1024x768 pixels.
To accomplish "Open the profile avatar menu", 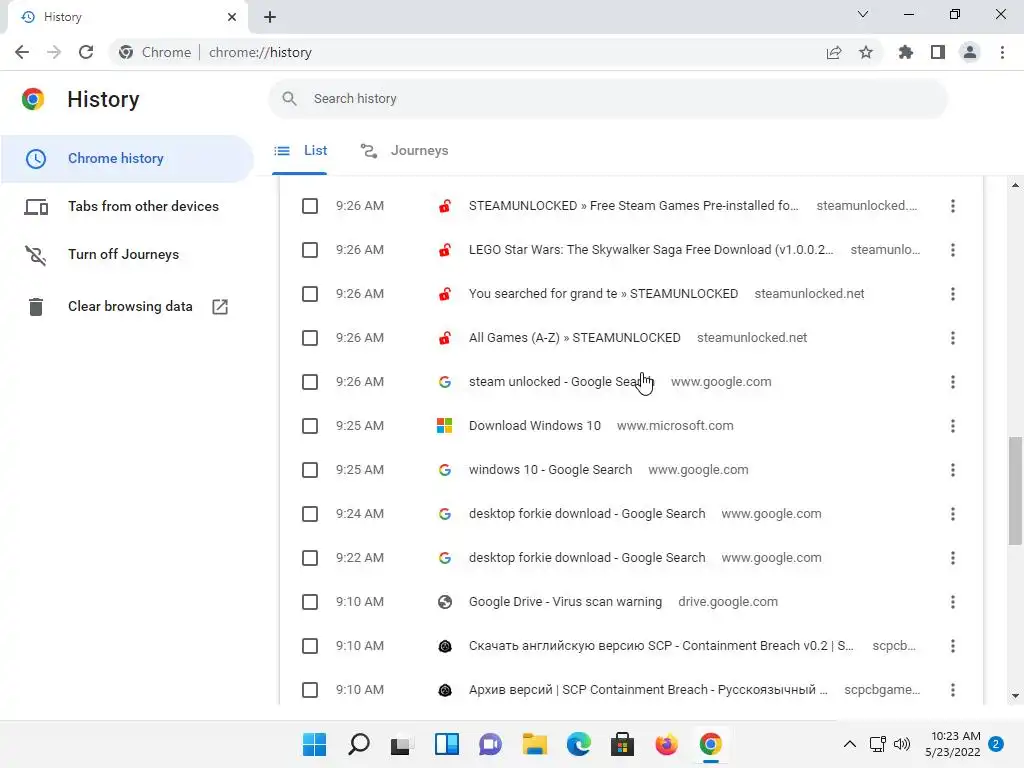I will [970, 52].
